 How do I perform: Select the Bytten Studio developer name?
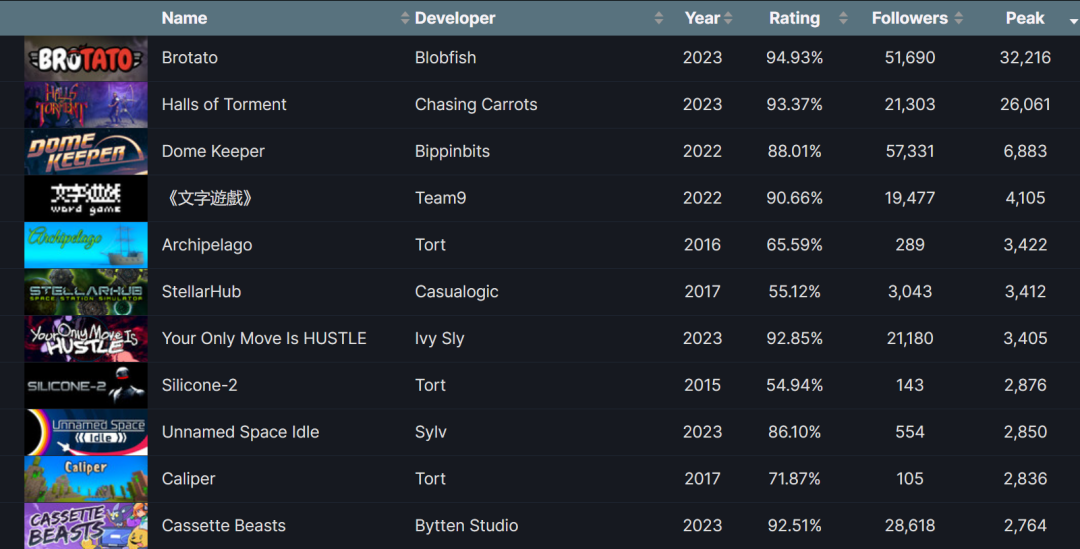pyautogui.click(x=466, y=526)
